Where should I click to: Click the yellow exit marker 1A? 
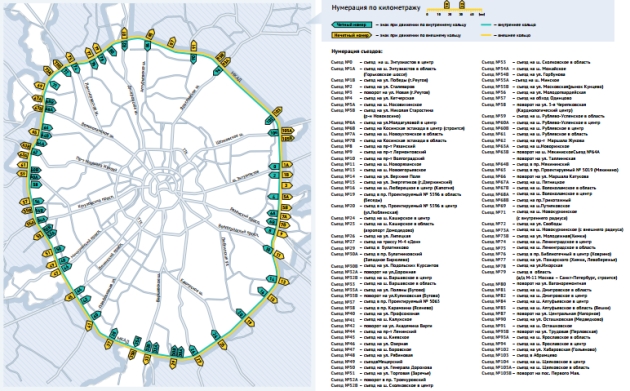pyautogui.click(x=287, y=165)
